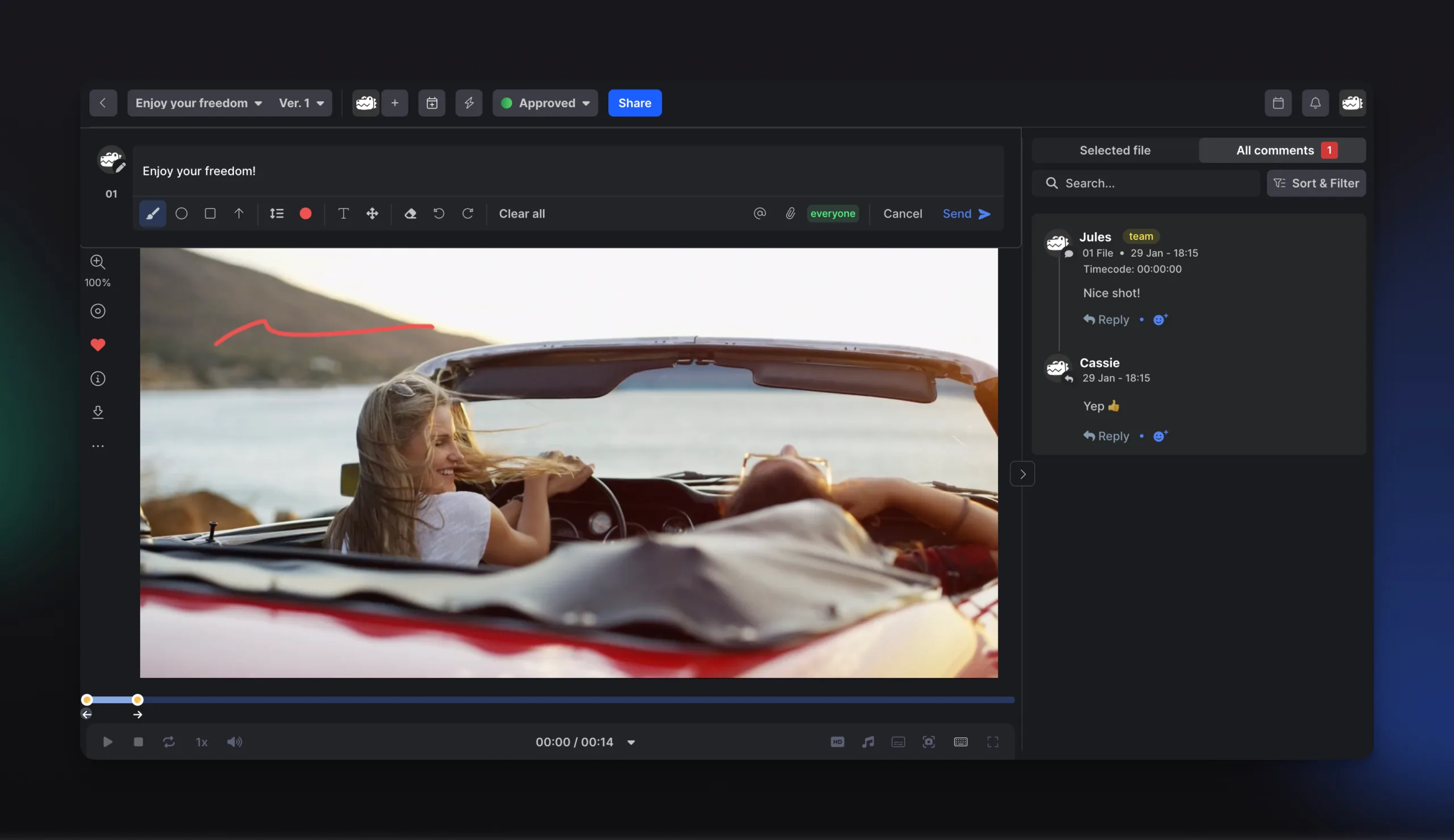Viewport: 1454px width, 840px height.
Task: Open the Selected file tab
Action: 1114,150
